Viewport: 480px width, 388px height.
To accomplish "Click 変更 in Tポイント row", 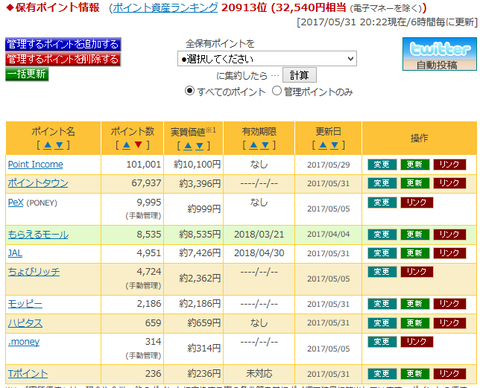I will [382, 374].
